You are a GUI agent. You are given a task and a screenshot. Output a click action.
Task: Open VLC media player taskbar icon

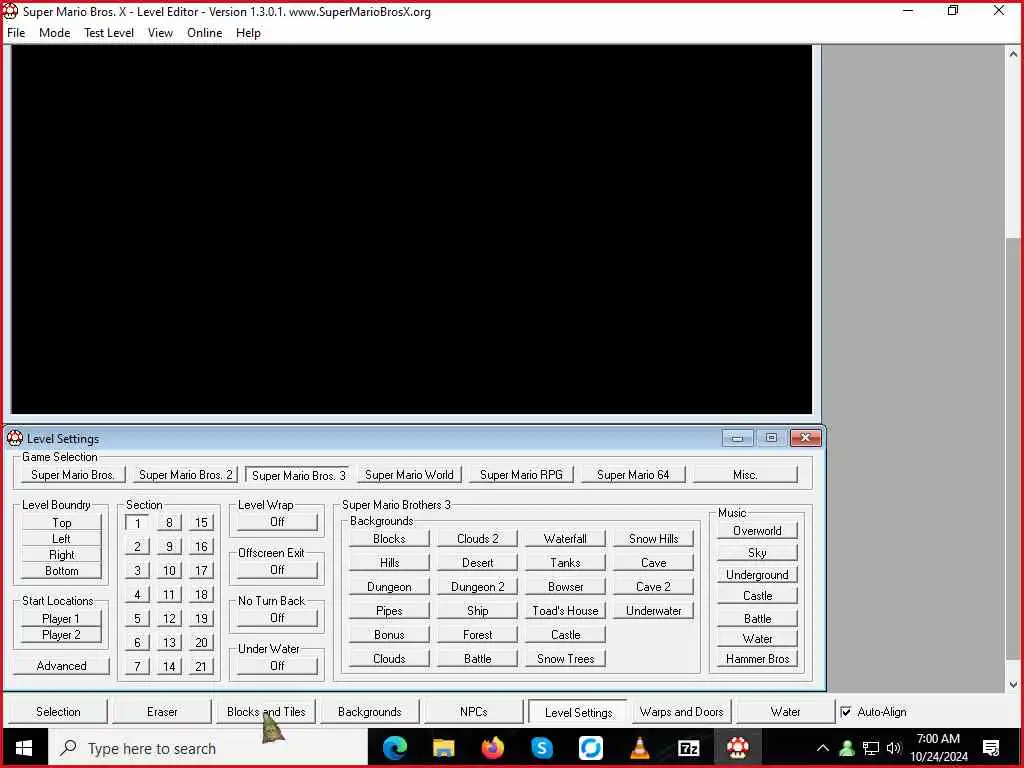[x=639, y=748]
